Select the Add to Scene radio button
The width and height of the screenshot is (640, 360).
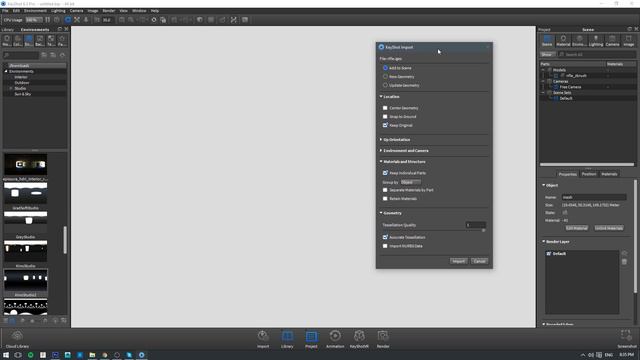tap(385, 68)
